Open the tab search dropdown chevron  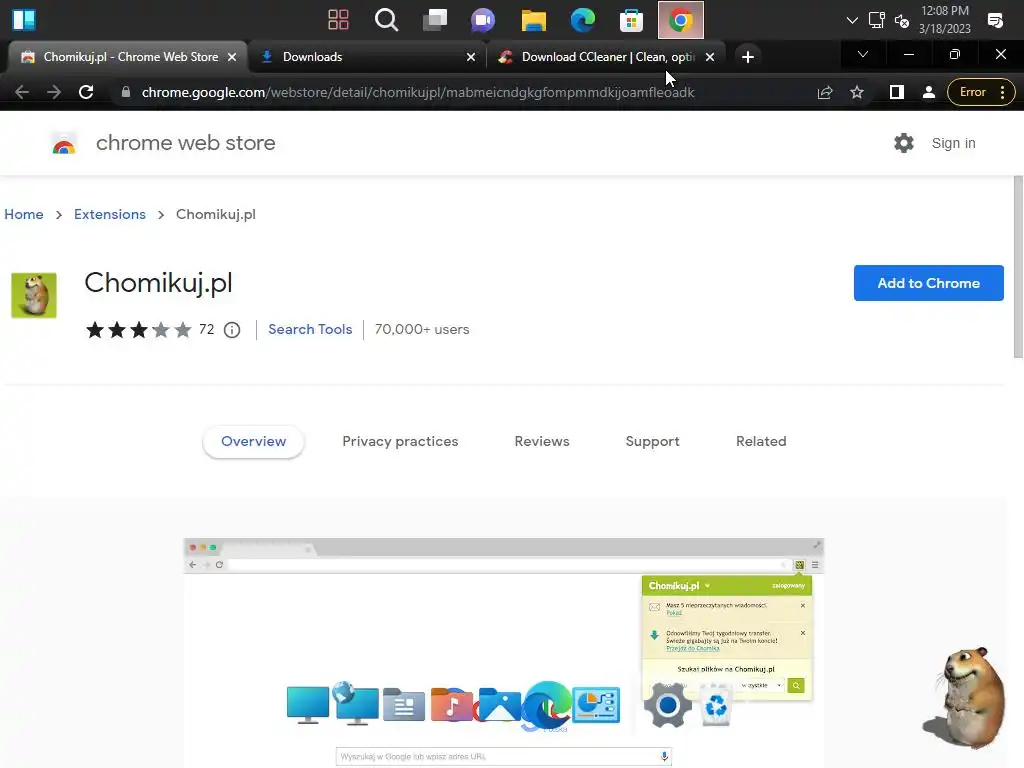pyautogui.click(x=863, y=54)
